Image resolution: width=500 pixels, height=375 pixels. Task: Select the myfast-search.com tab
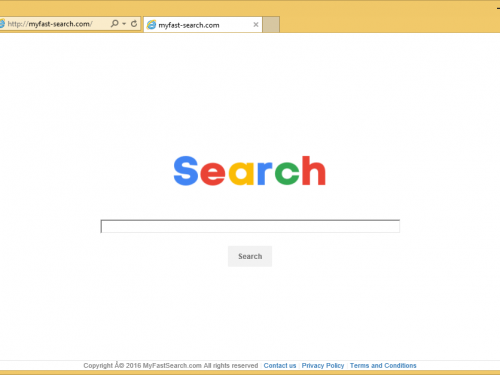203,25
